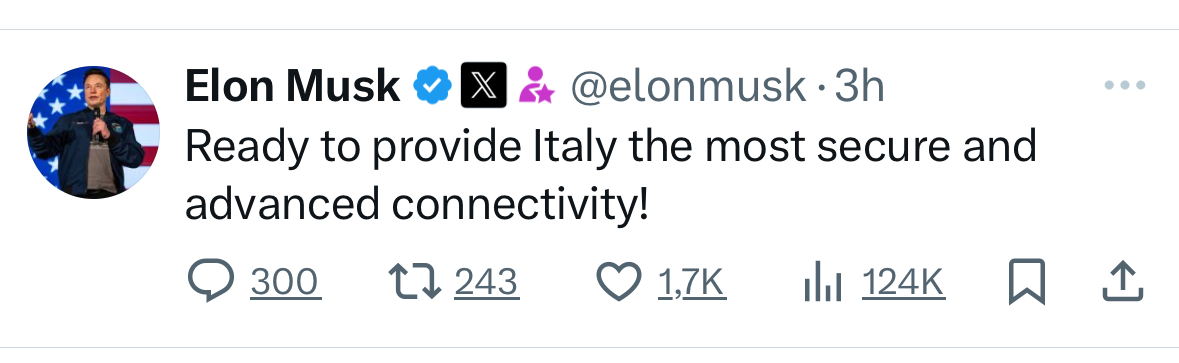Open Elon Musk's profile picture

93,132
